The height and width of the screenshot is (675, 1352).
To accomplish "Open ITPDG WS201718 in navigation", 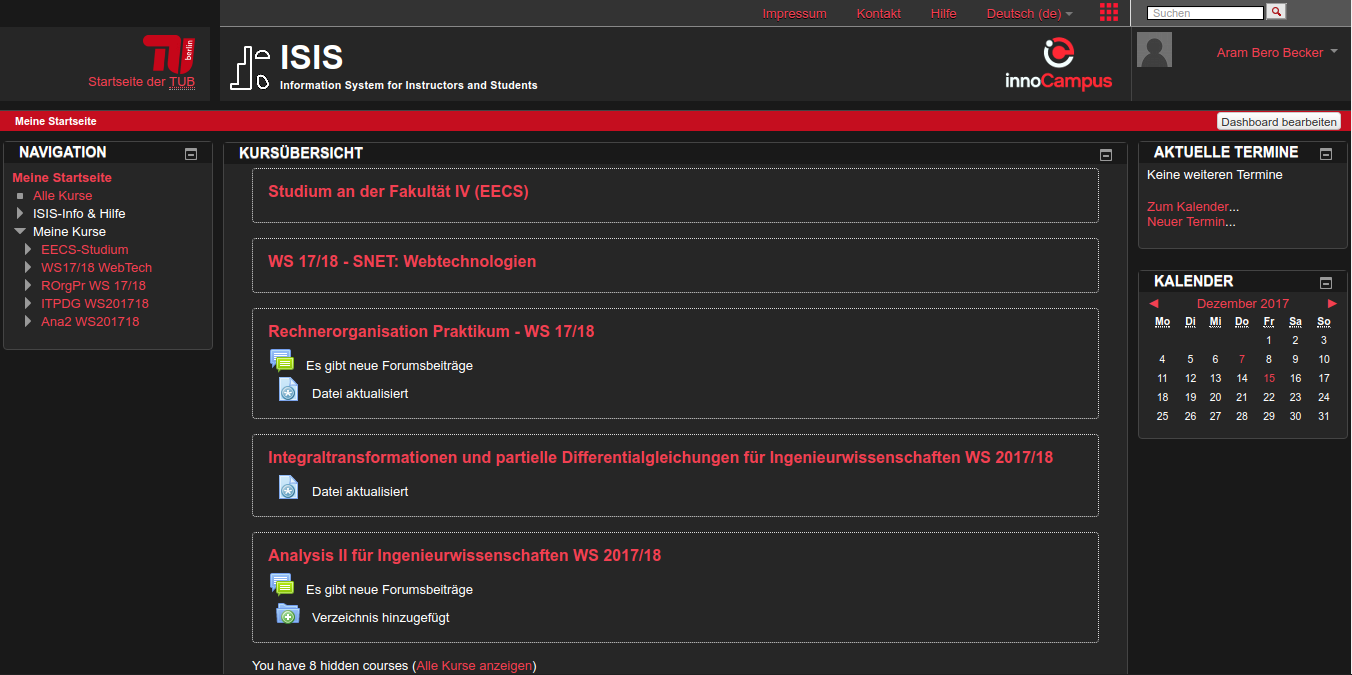I will [x=94, y=303].
